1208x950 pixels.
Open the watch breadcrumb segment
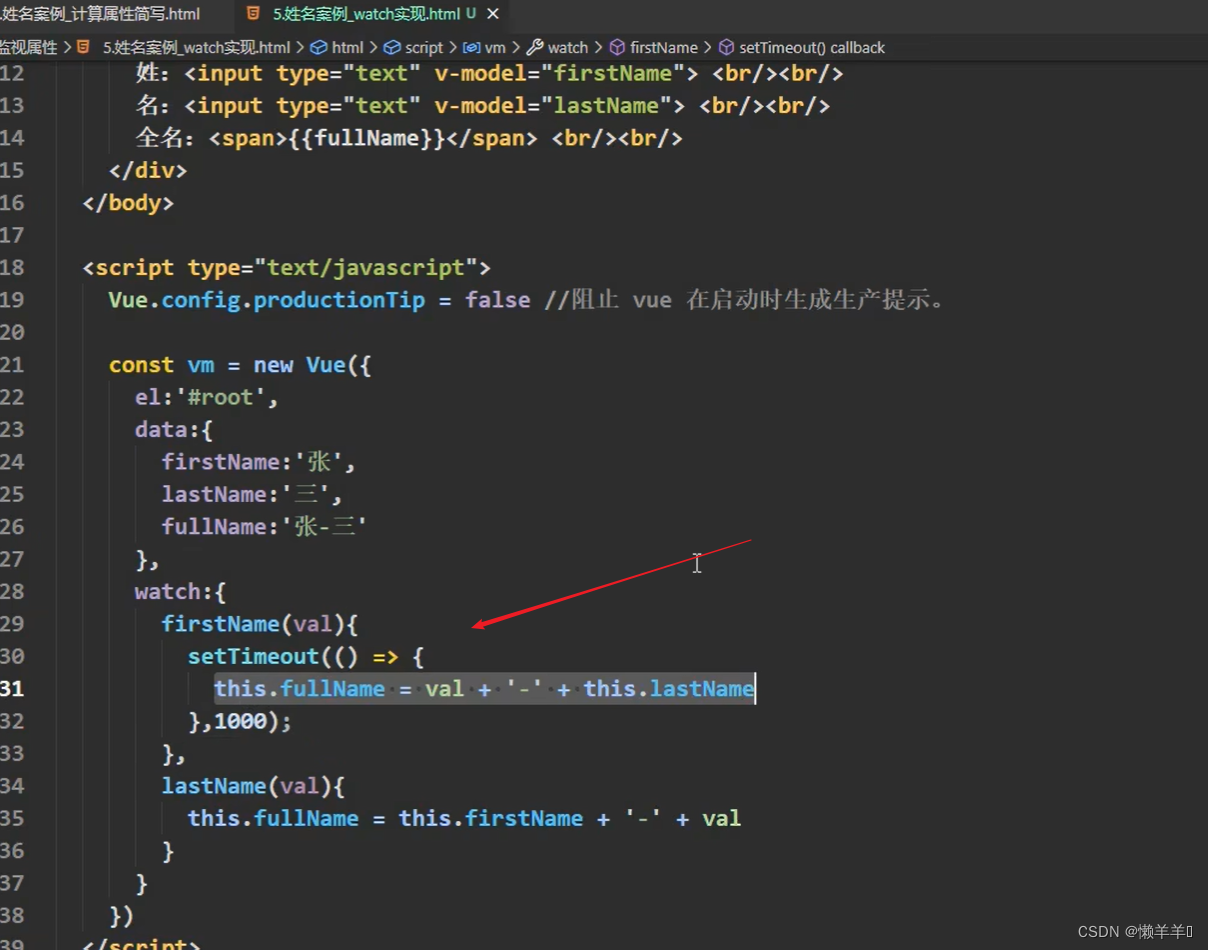click(x=568, y=47)
